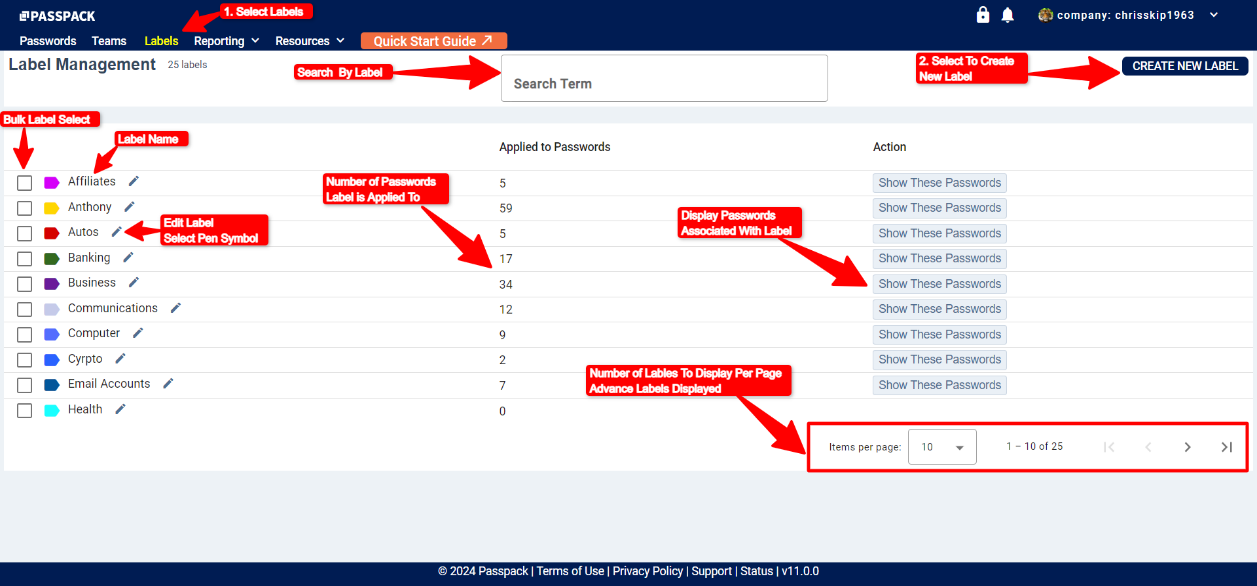Open the Quick Start Guide
The width and height of the screenshot is (1257, 586).
(434, 41)
